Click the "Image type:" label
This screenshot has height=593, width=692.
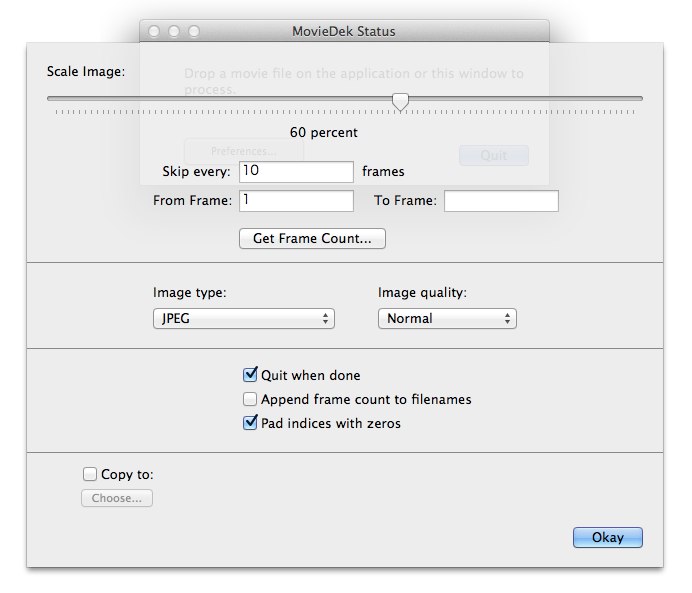190,293
